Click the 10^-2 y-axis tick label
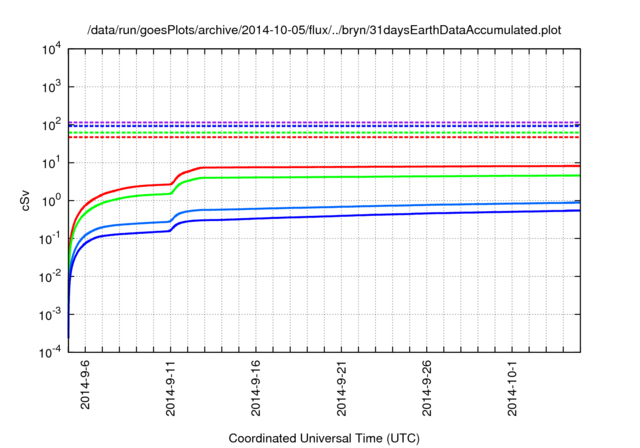Image resolution: width=640 pixels, height=448 pixels. tap(51, 276)
